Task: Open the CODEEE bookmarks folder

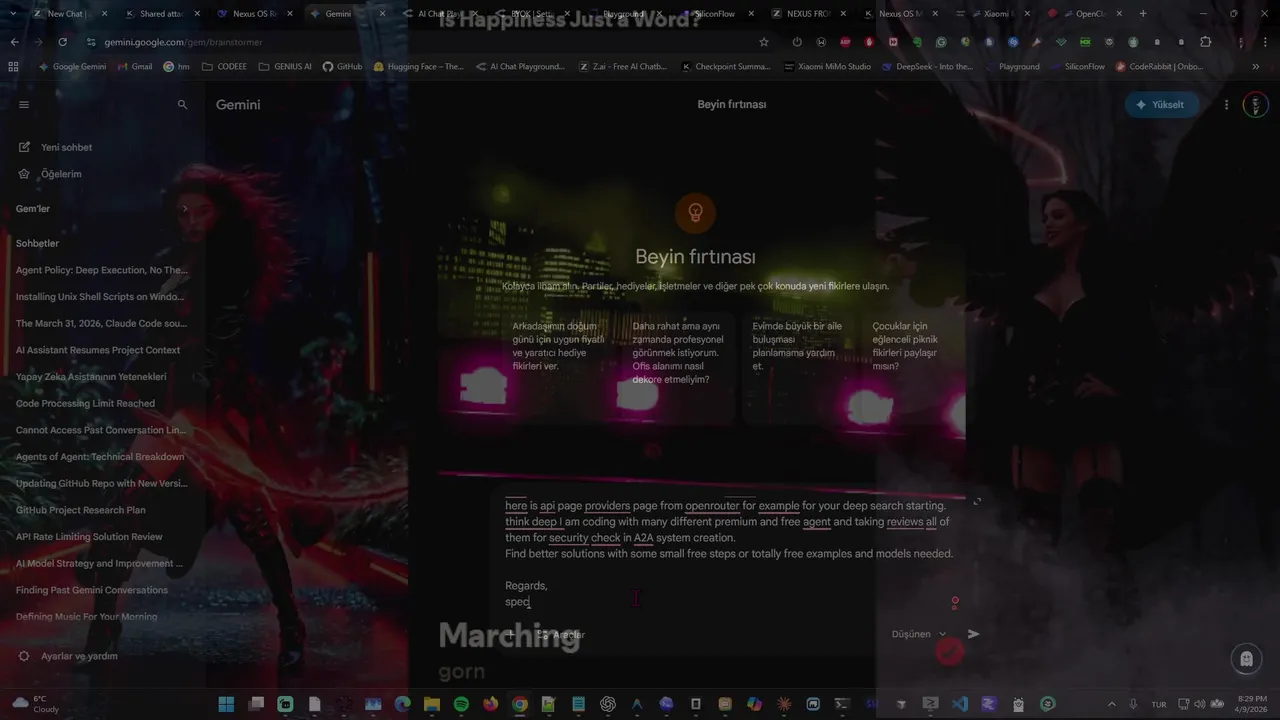Action: click(x=224, y=67)
